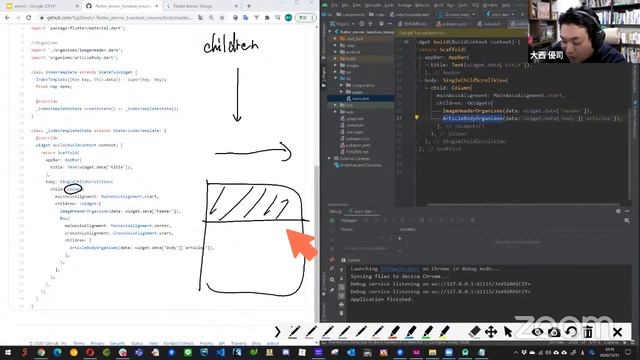Viewport: 640px width, 360px height.
Task: Open the Chrome zoom magnifier icon
Action: pyautogui.click(x=211, y=18)
